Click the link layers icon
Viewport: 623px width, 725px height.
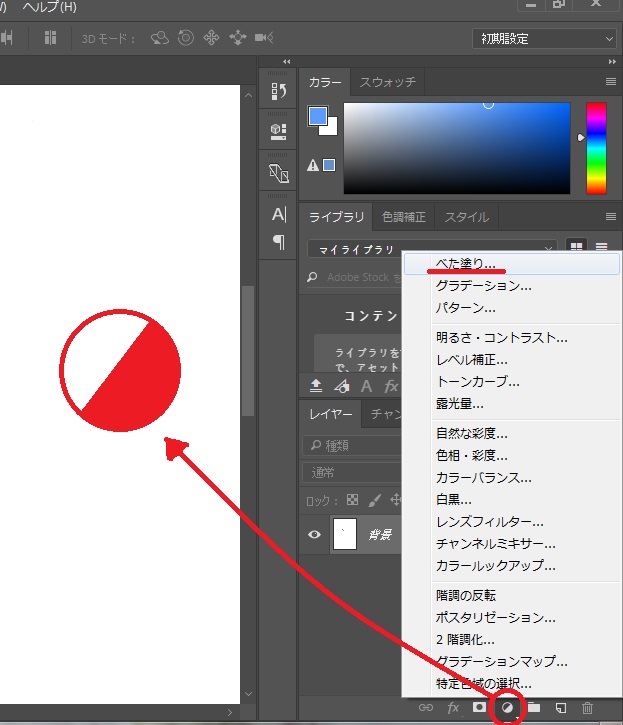pos(426,707)
